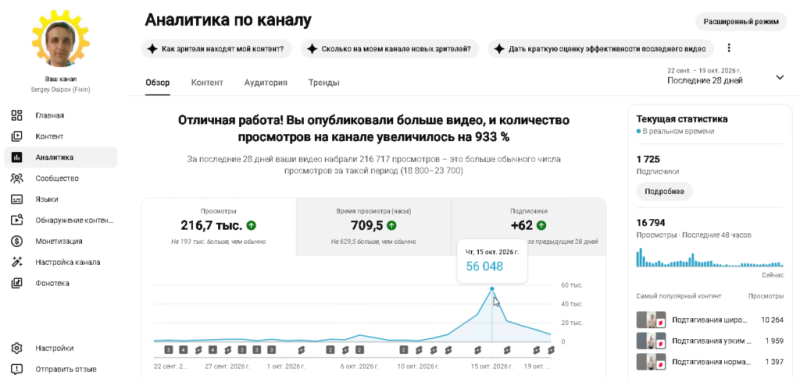Open Фонотека audio library
The height and width of the screenshot is (378, 800).
coord(60,283)
